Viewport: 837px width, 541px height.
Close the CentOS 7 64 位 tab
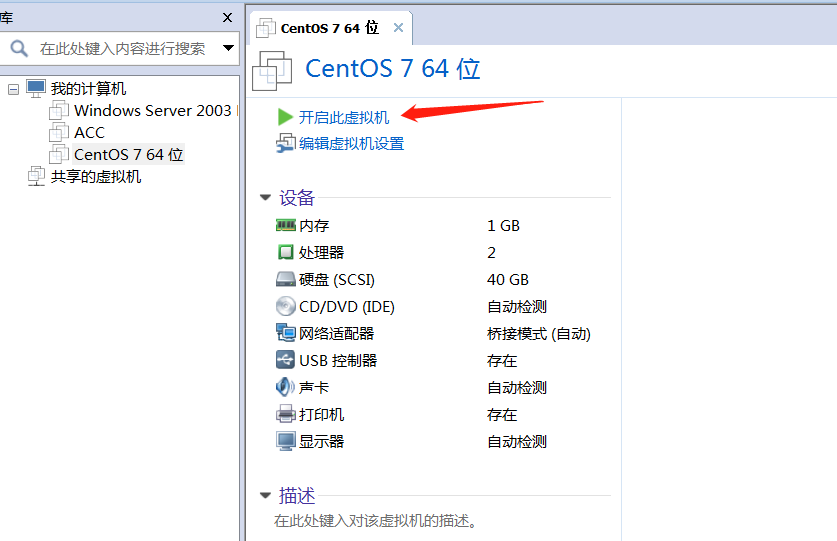tap(398, 28)
